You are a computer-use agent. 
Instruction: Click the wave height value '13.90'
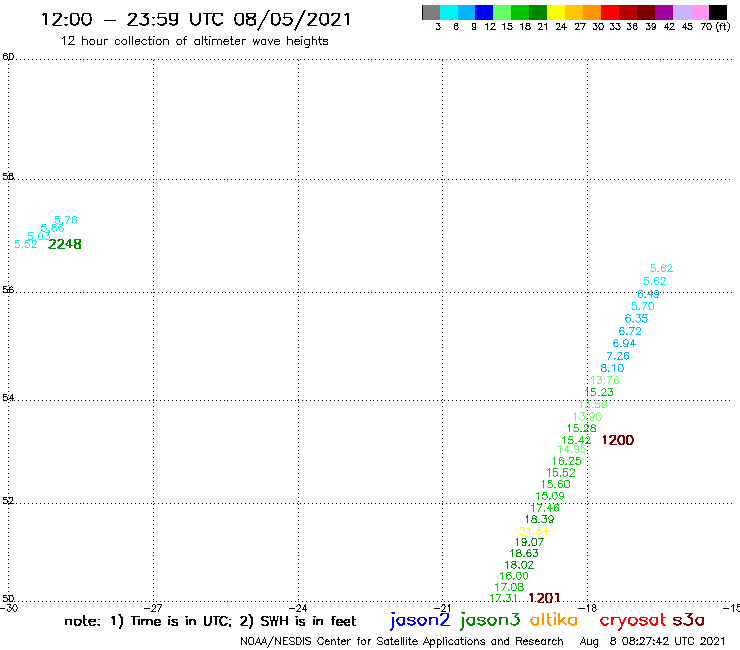point(587,416)
